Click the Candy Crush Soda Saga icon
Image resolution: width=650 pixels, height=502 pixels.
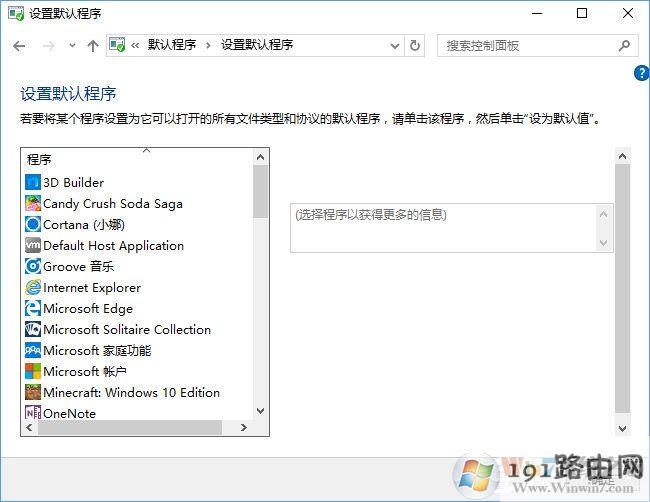tap(33, 203)
